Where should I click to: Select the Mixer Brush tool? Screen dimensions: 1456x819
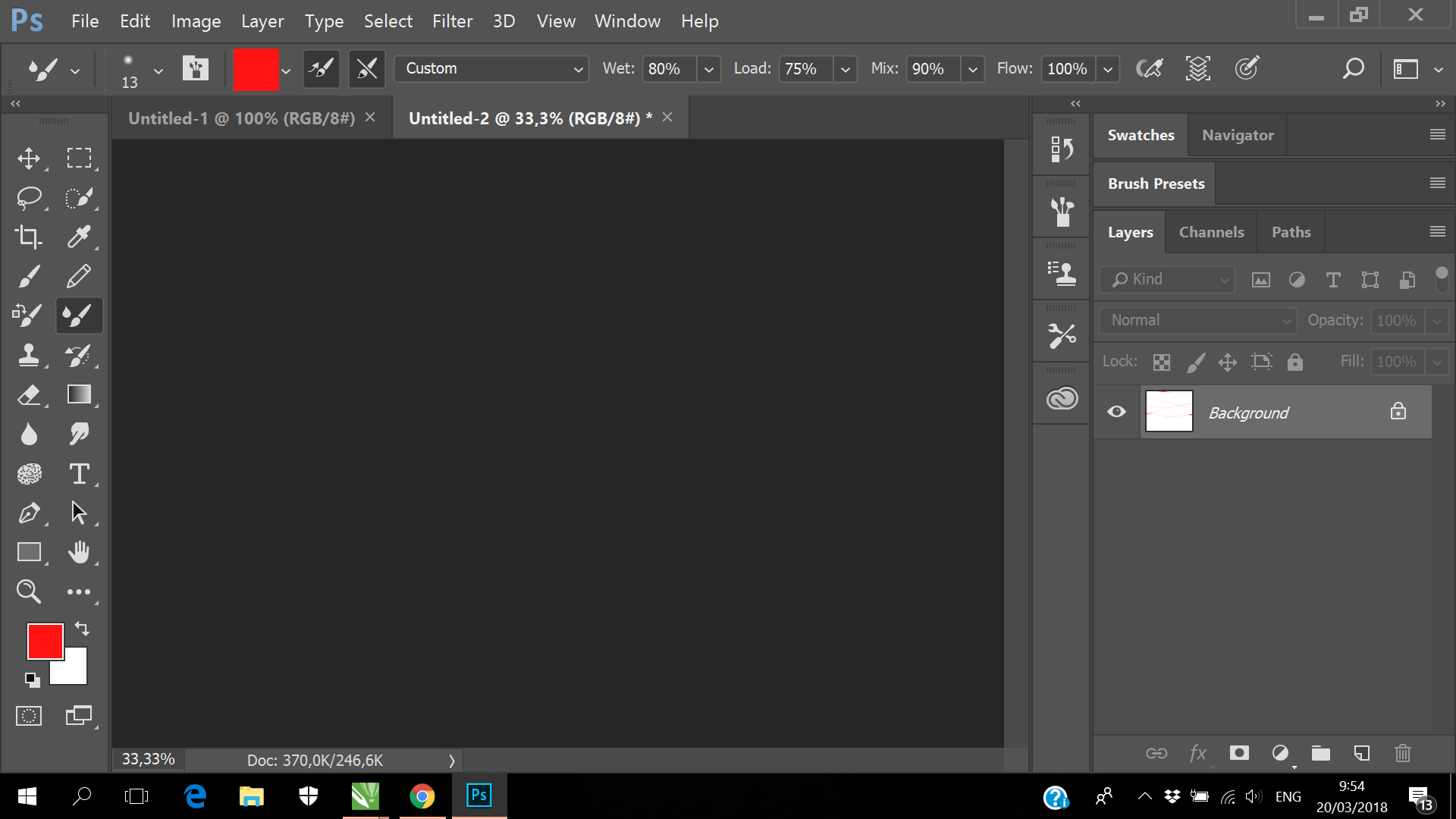click(x=79, y=316)
